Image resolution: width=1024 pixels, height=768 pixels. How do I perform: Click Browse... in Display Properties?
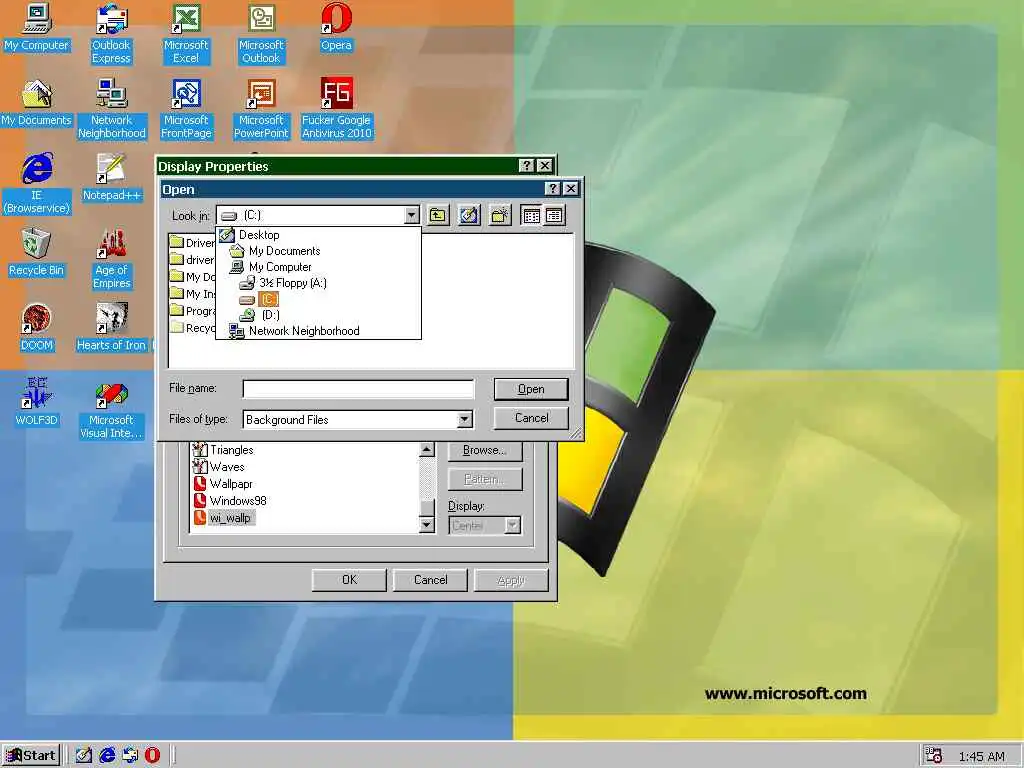485,450
